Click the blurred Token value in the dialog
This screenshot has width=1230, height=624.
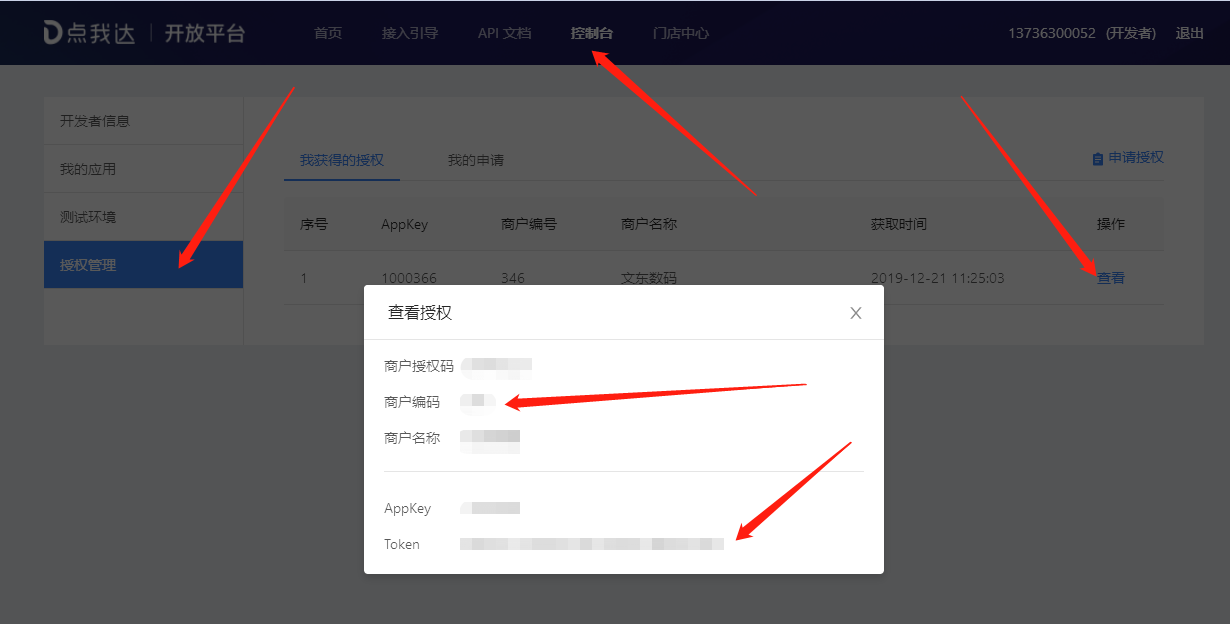[x=592, y=544]
